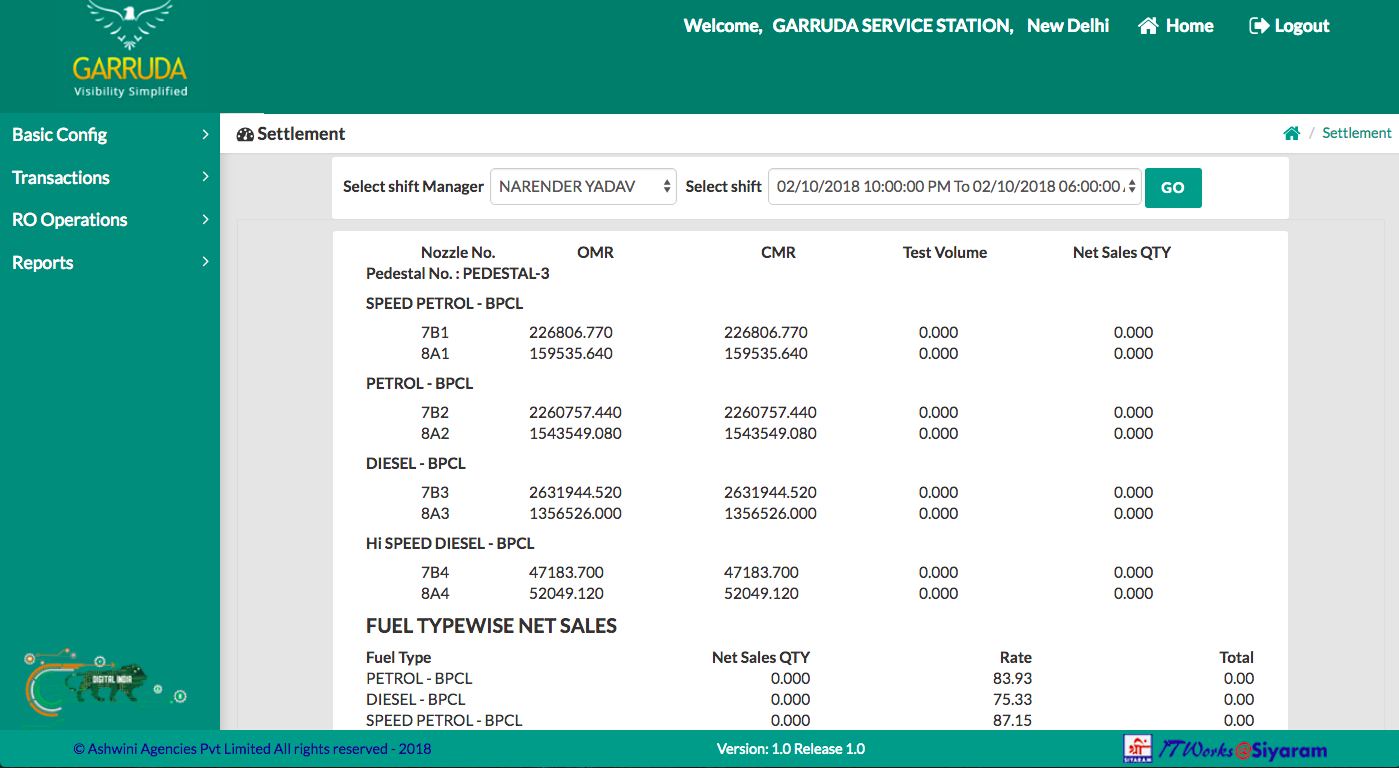Click Hi SPEED DIESEL - BPCL heading

[450, 543]
